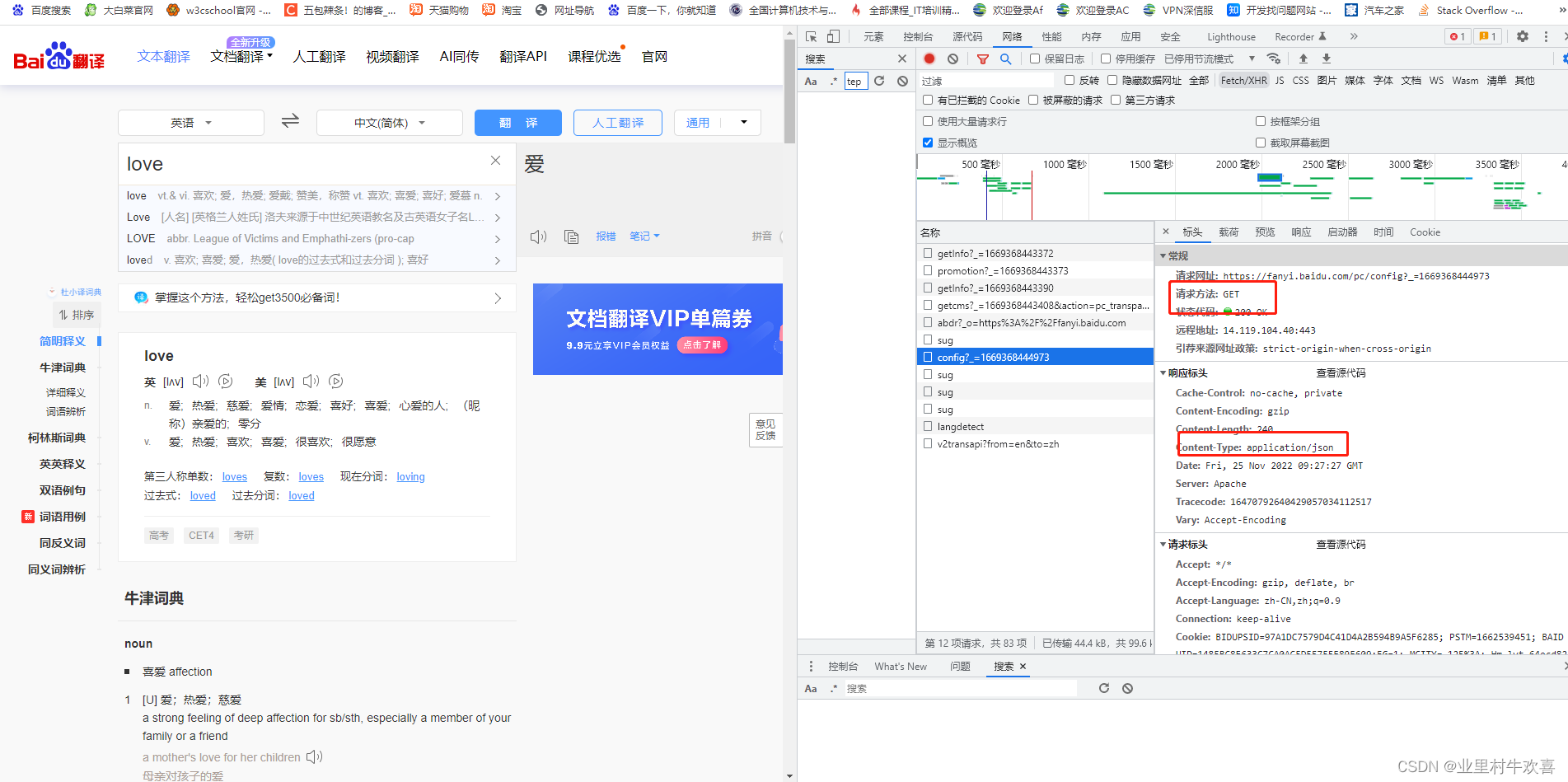
Task: Click 点击了解 on VIP banner
Action: pyautogui.click(x=702, y=344)
